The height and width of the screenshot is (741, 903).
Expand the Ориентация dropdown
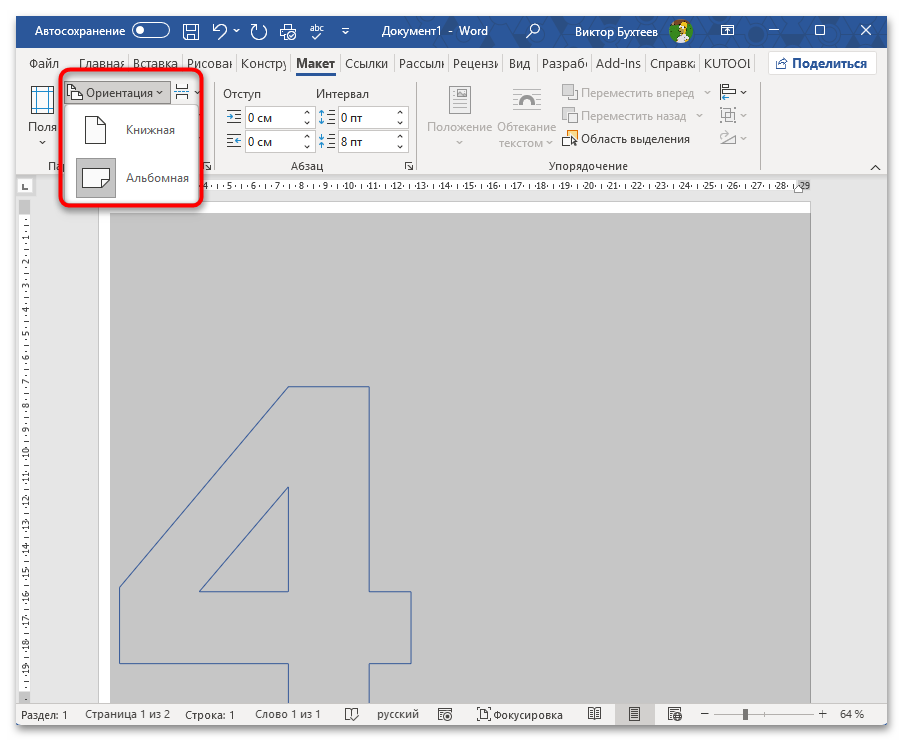(x=117, y=92)
